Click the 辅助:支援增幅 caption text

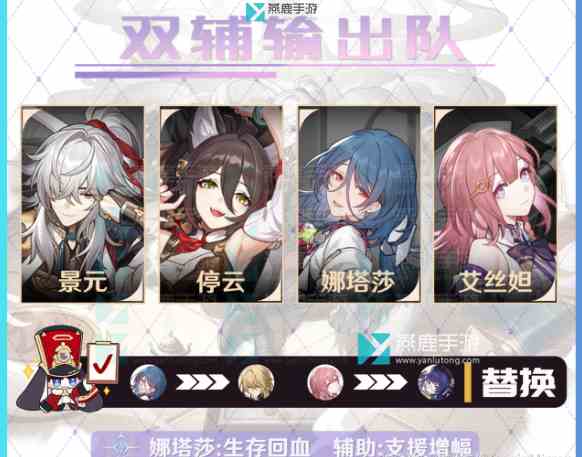[402, 447]
